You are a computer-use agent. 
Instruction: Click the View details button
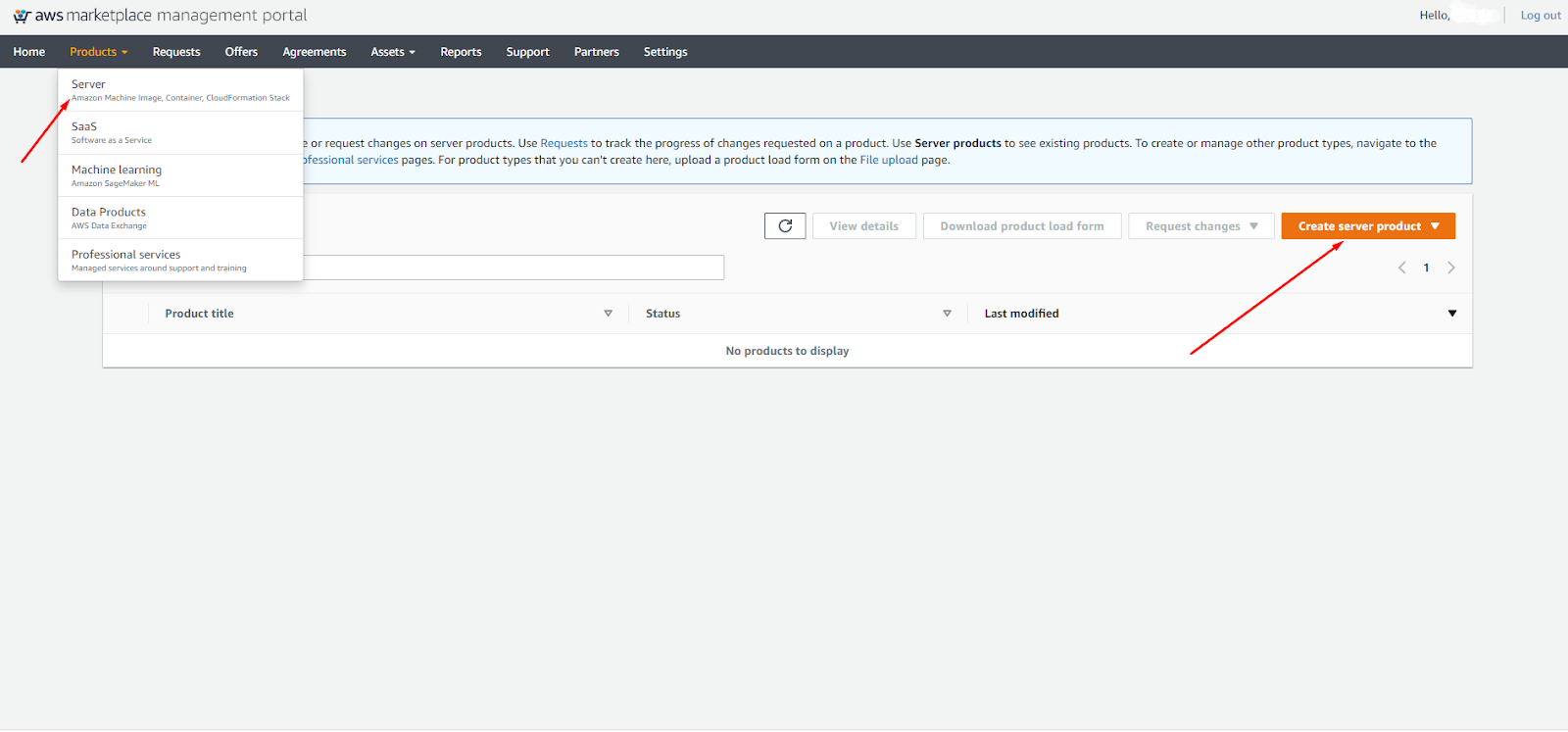[x=864, y=226]
